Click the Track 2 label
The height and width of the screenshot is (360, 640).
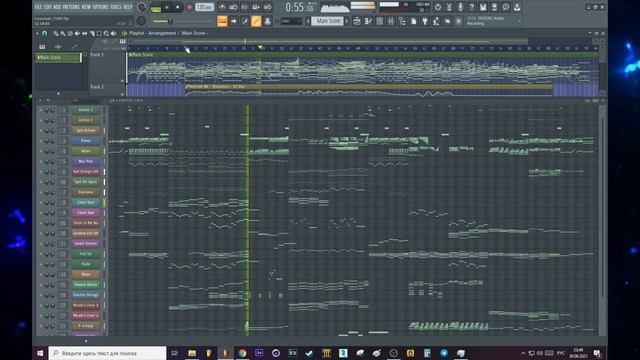tap(97, 87)
